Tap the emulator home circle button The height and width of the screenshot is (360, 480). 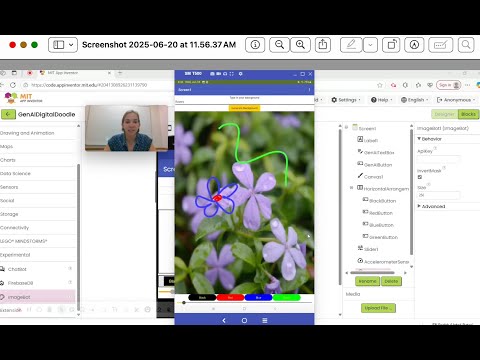click(244, 320)
